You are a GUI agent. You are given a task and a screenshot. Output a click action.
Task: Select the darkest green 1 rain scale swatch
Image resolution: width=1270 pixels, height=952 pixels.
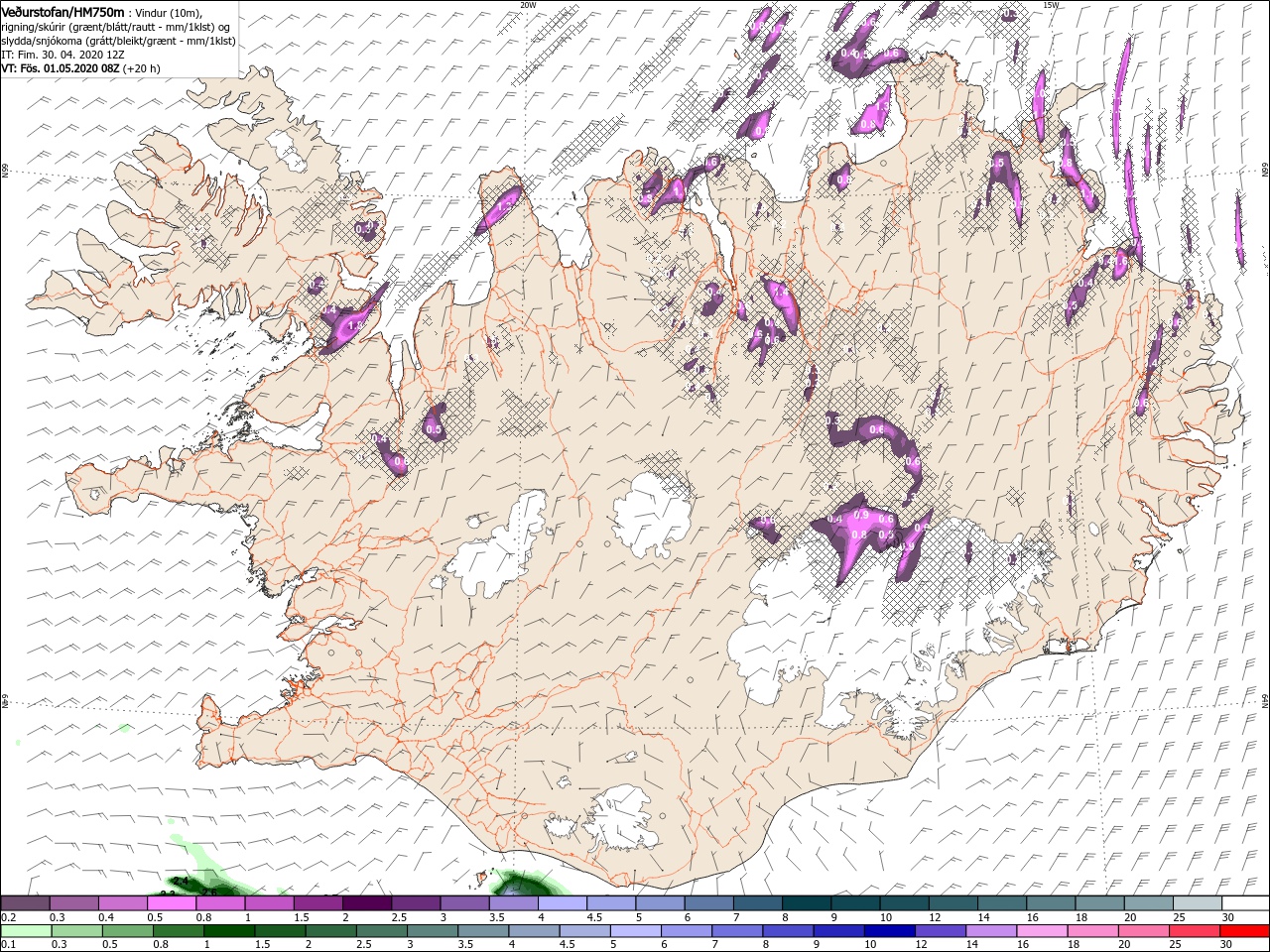[228, 930]
